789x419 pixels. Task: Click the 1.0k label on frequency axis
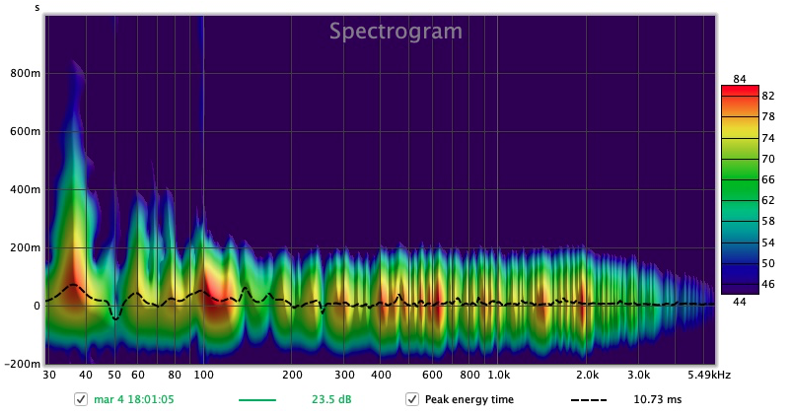point(498,375)
